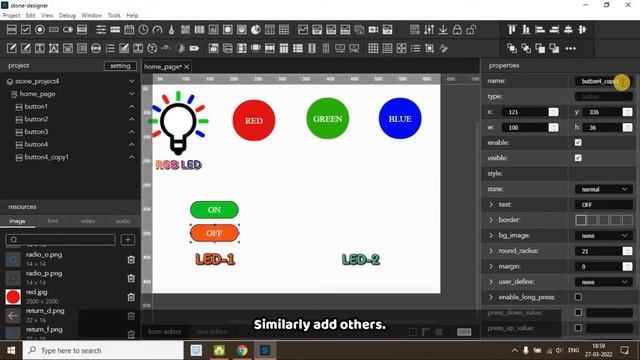Select the camera video widget tool
640x360 pixels.
coord(373,29)
